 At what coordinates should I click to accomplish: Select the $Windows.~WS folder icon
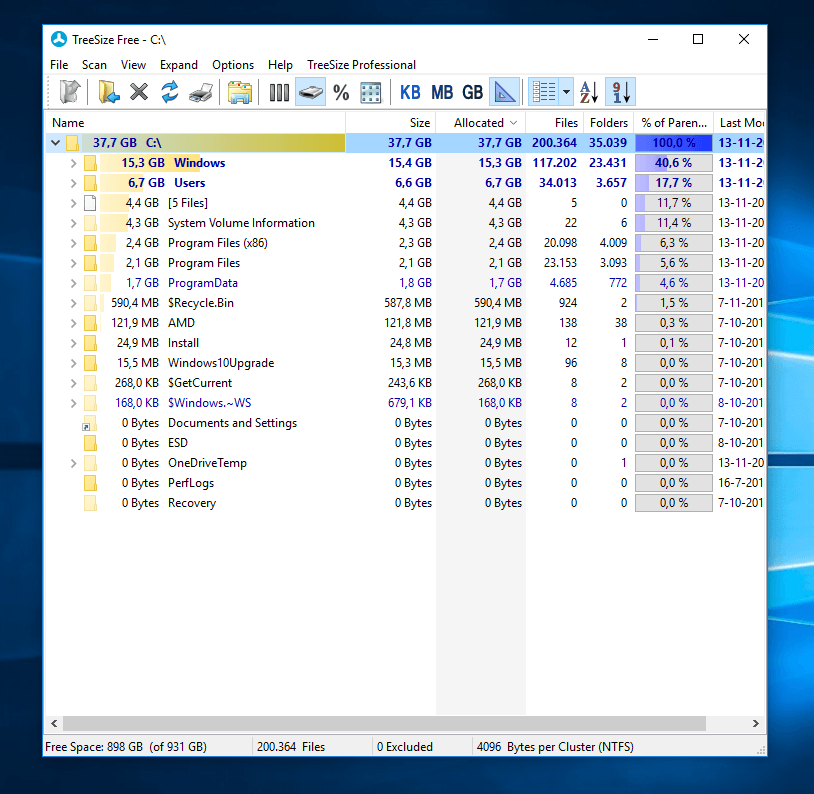click(90, 403)
